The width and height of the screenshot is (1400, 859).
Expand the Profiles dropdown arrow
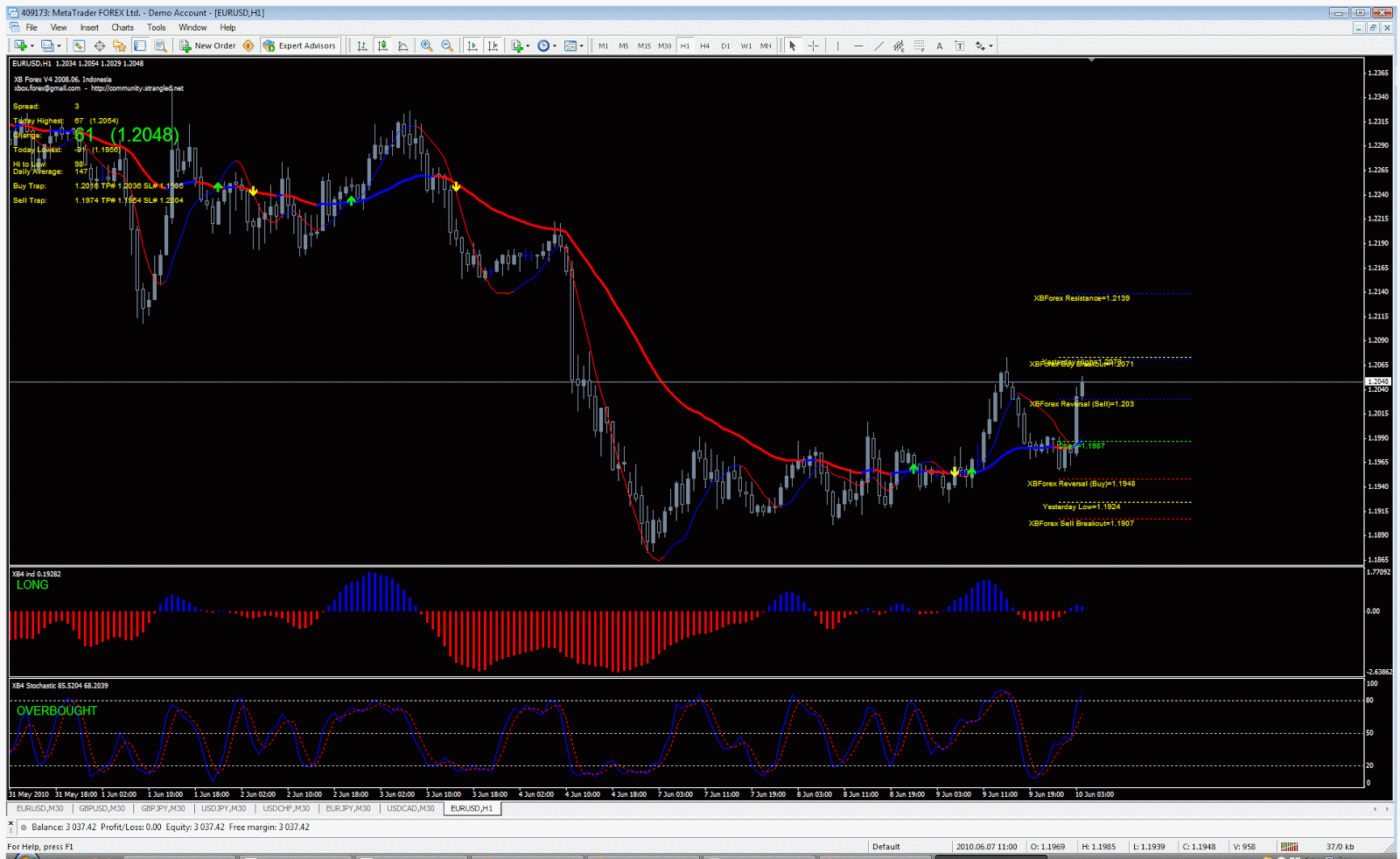coord(59,46)
